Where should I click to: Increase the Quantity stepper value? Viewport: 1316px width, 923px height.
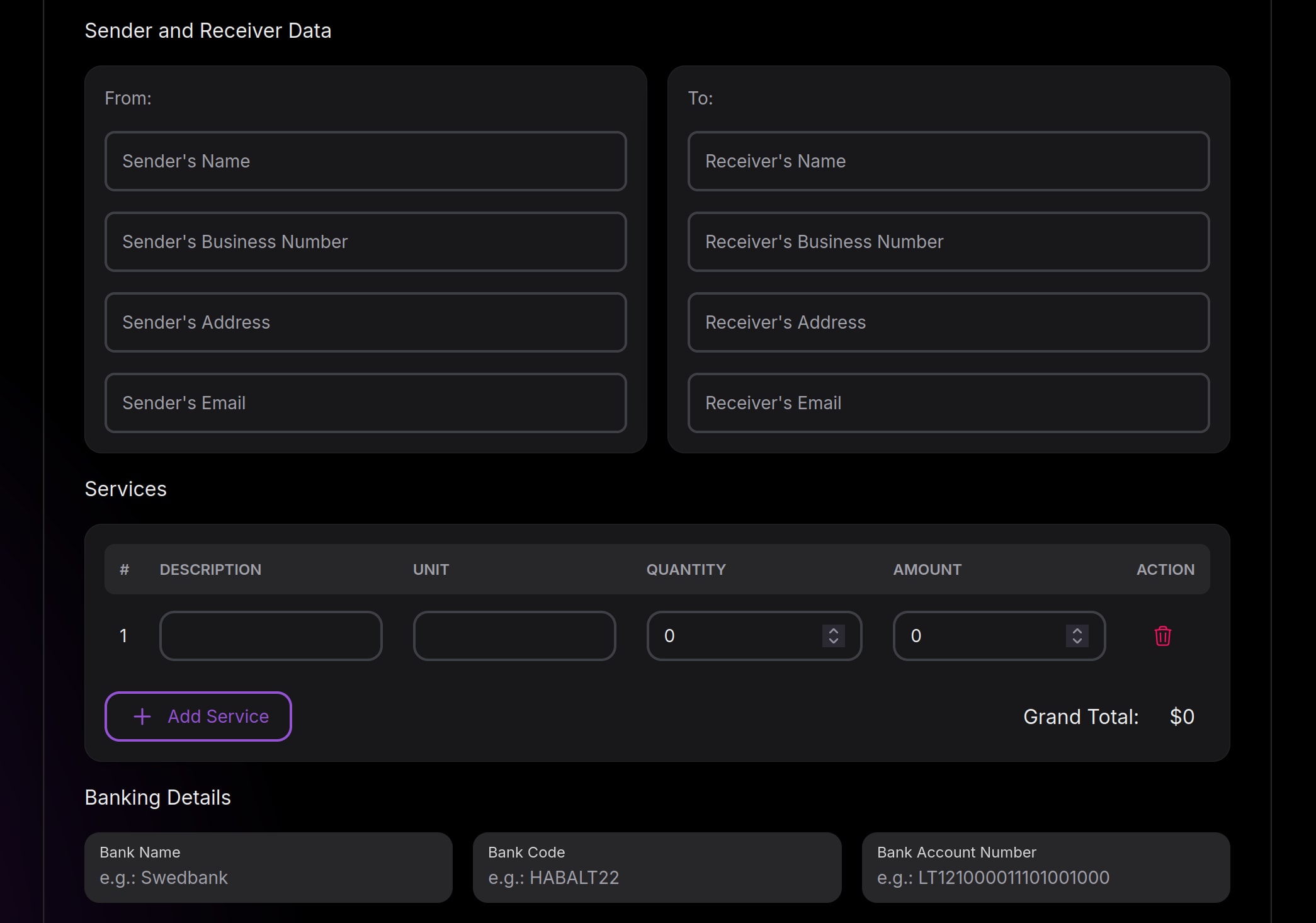coord(833,630)
